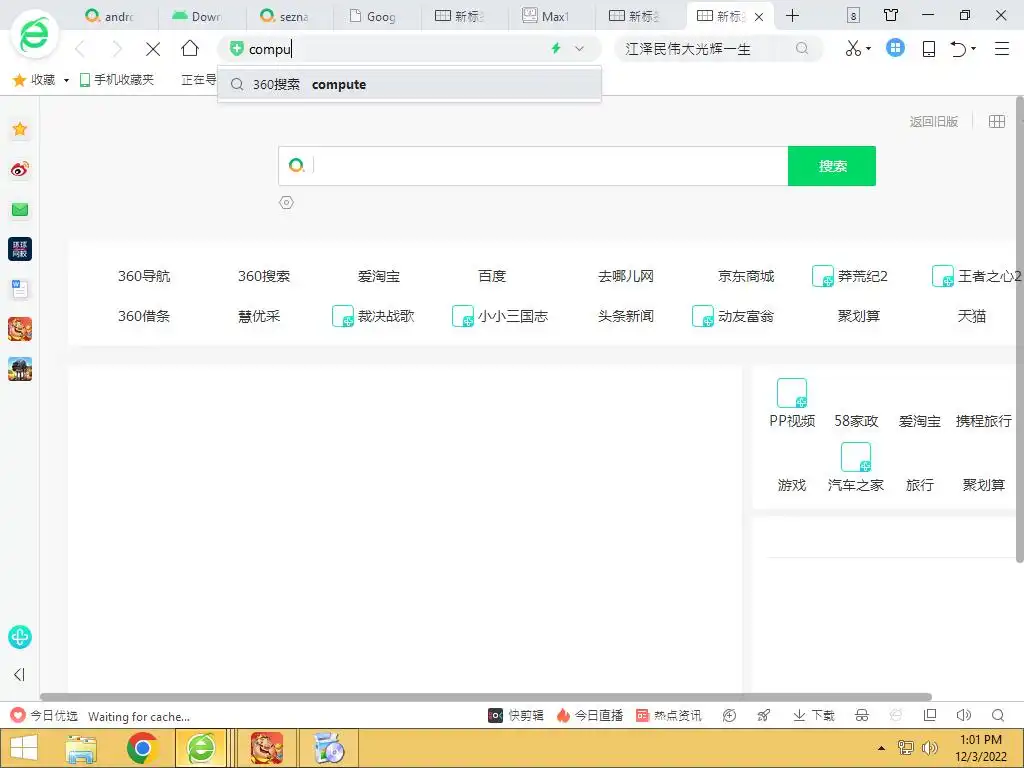Click the grid layout icon near 返回旧版
Screen dimensions: 1024x768
997,121
